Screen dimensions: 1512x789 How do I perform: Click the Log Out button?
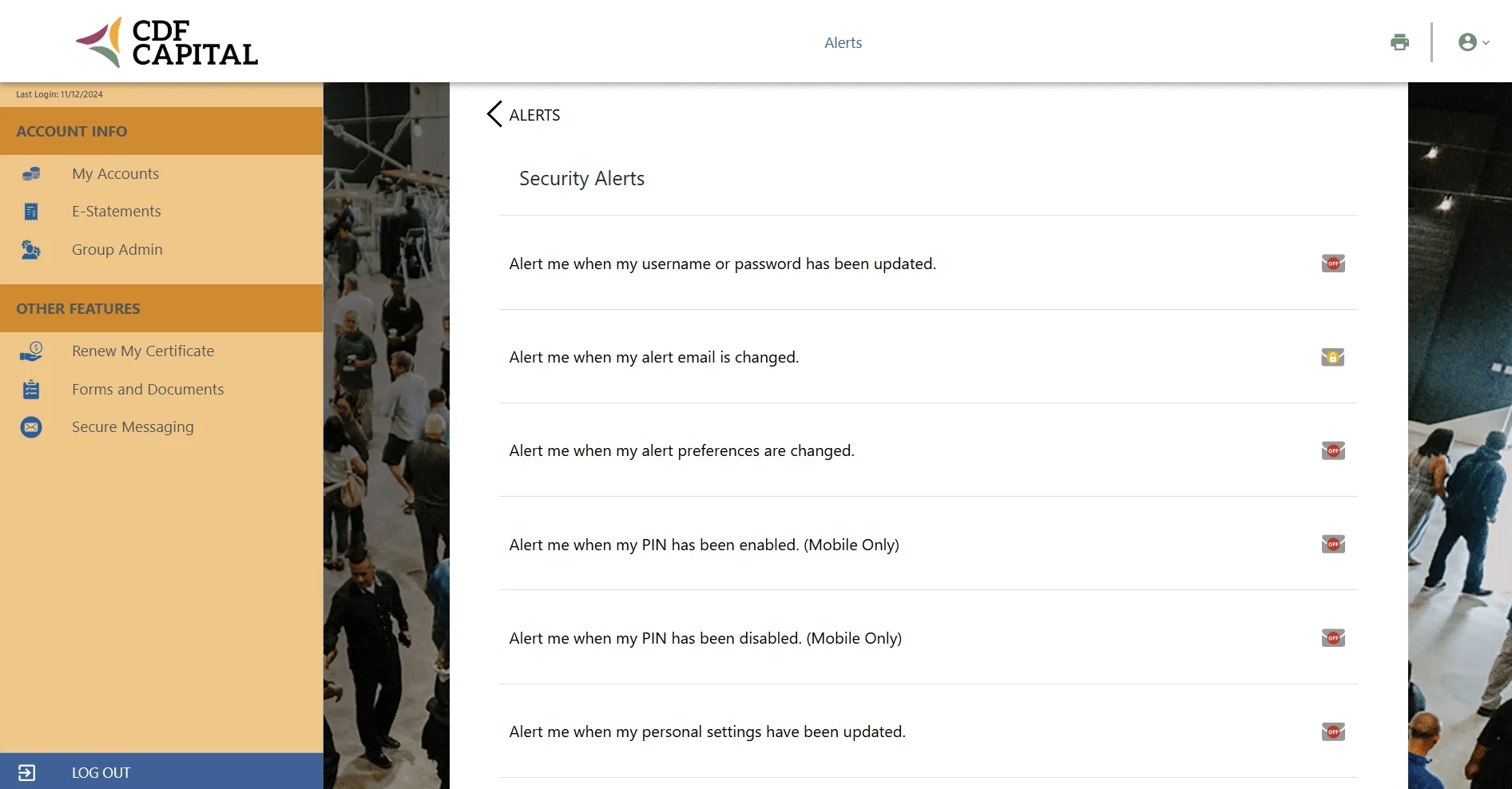pos(101,772)
